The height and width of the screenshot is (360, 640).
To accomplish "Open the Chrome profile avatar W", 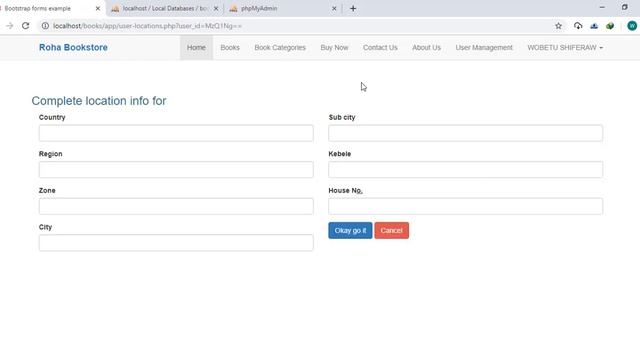I will (x=632, y=26).
